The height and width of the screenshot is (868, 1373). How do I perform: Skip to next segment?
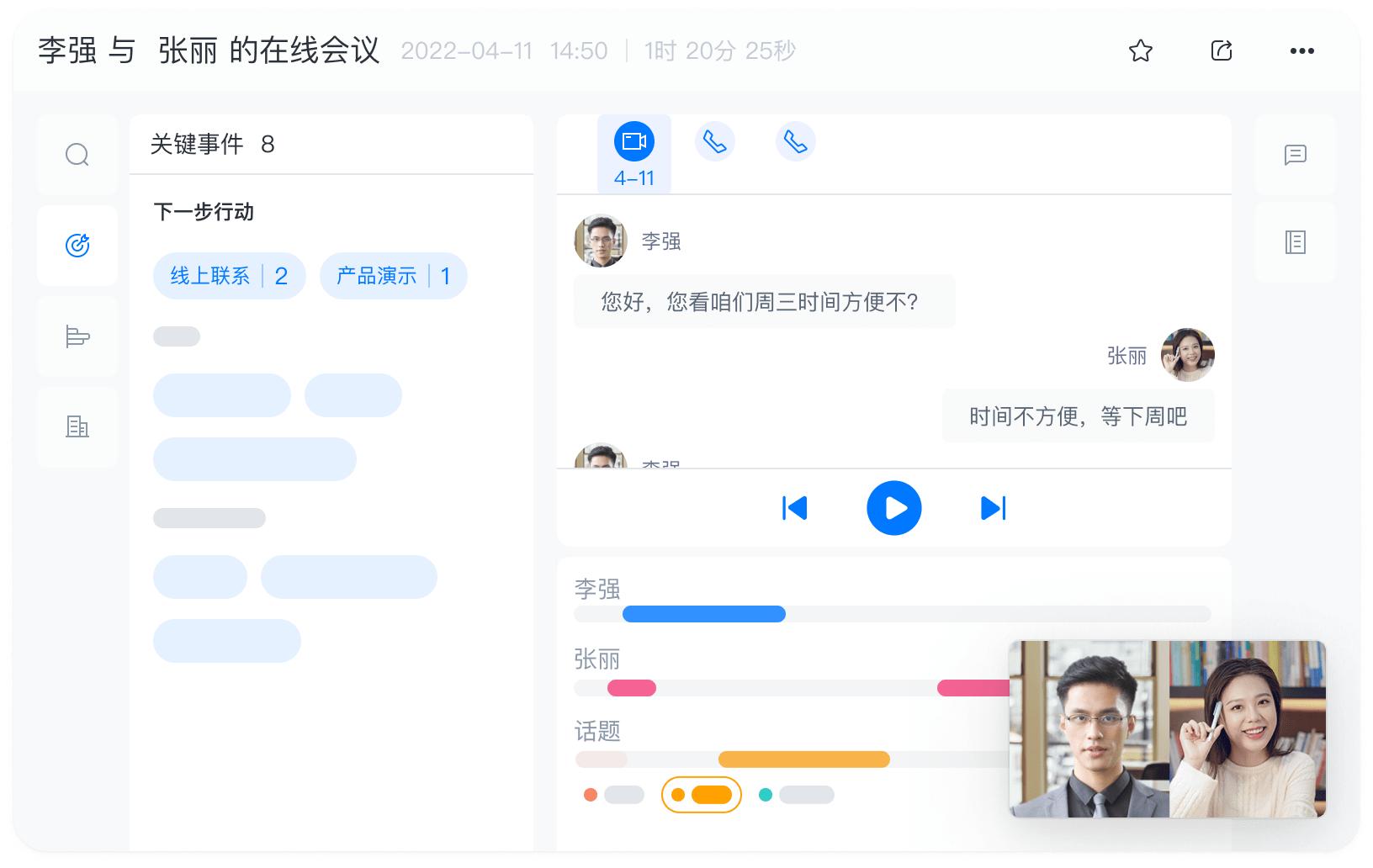[x=994, y=508]
